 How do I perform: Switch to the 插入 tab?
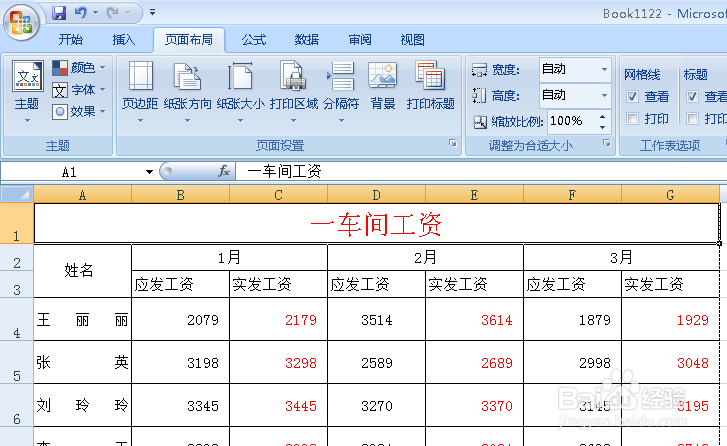[x=123, y=40]
